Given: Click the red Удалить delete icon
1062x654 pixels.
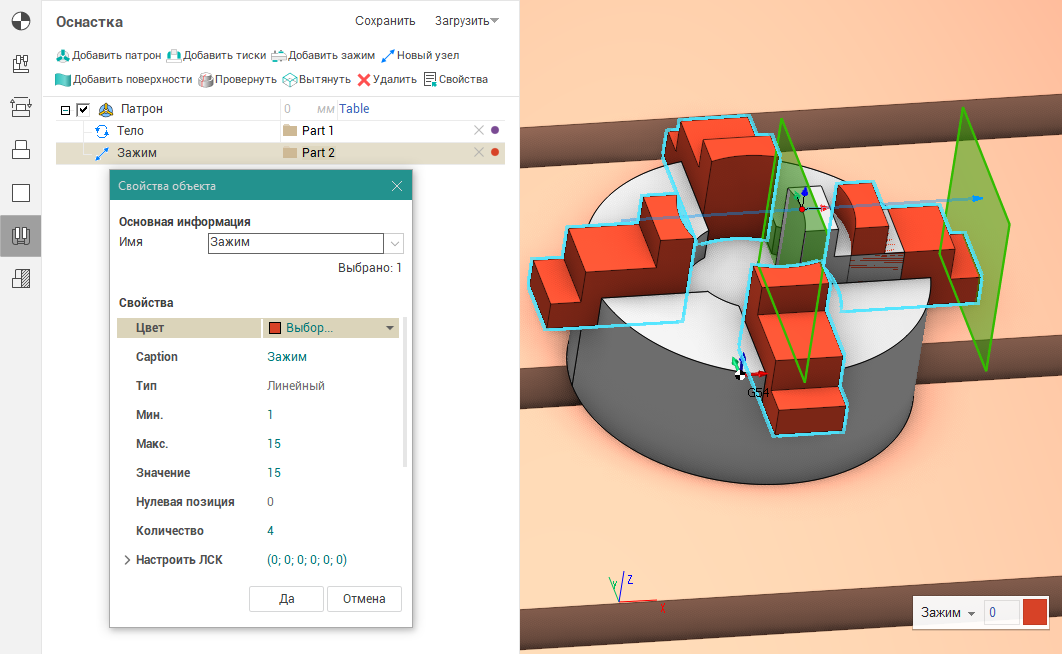Looking at the screenshot, I should 364,80.
